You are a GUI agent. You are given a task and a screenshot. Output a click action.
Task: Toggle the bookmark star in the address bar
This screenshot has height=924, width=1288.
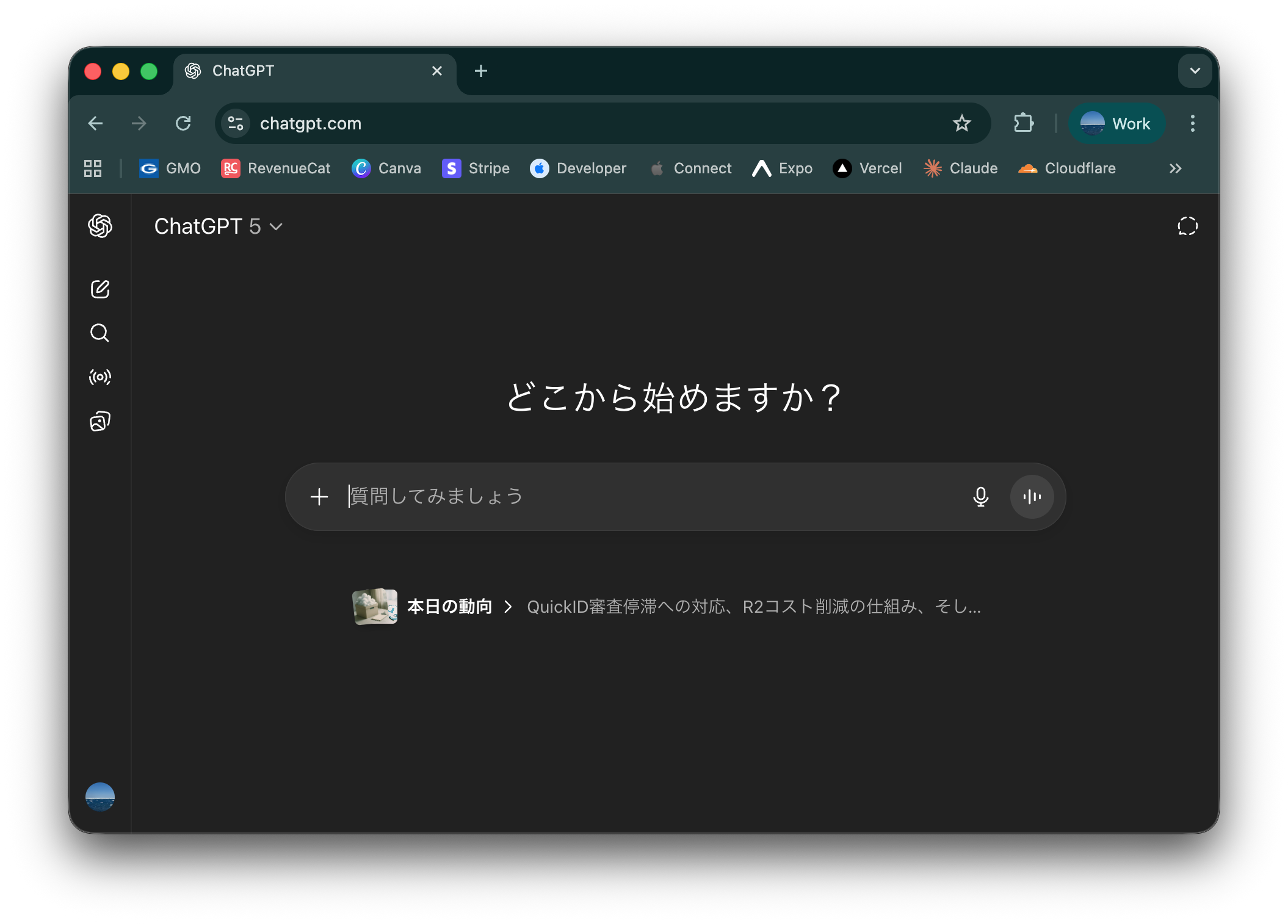pos(962,123)
